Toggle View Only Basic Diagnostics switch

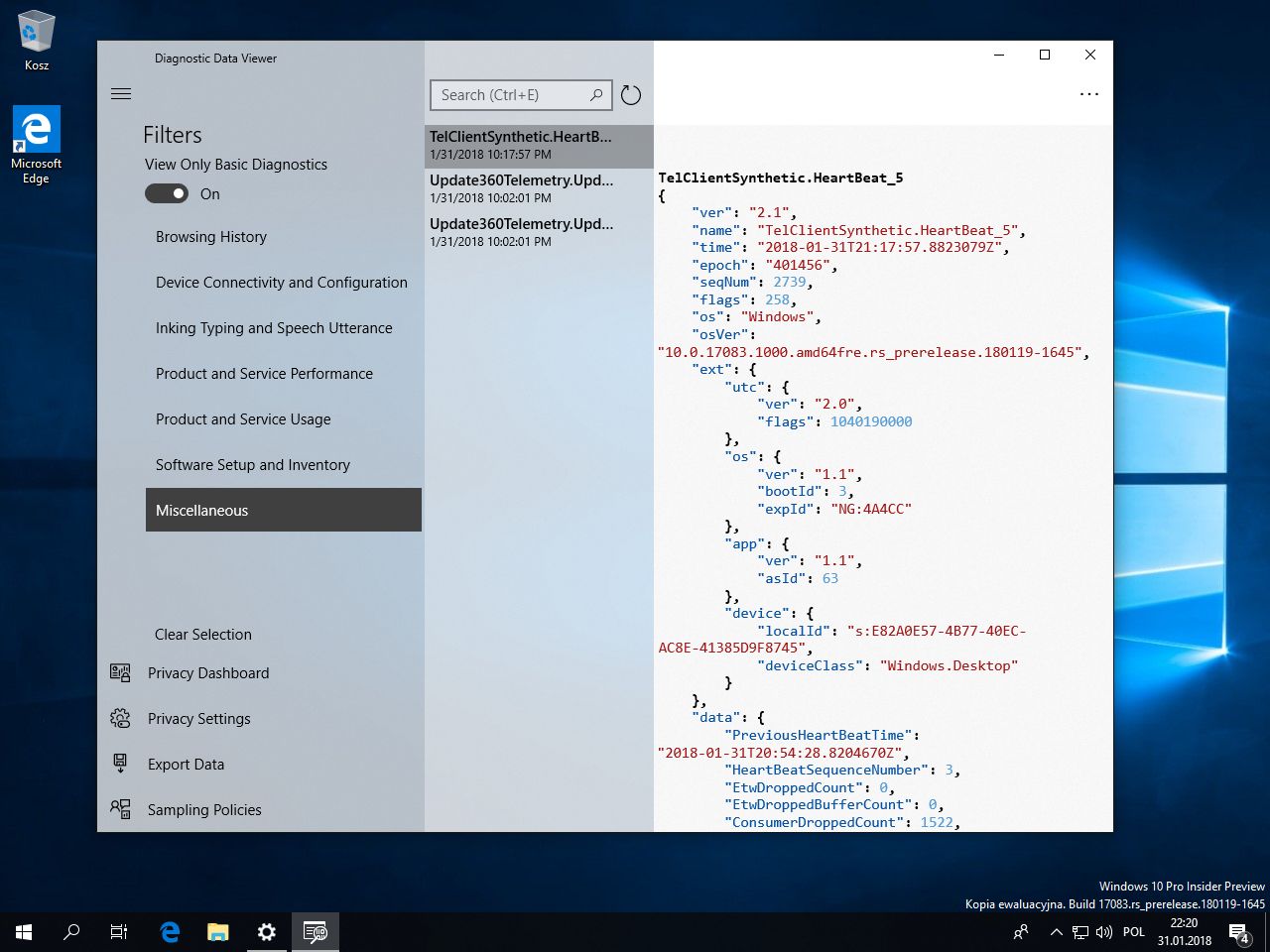(167, 194)
